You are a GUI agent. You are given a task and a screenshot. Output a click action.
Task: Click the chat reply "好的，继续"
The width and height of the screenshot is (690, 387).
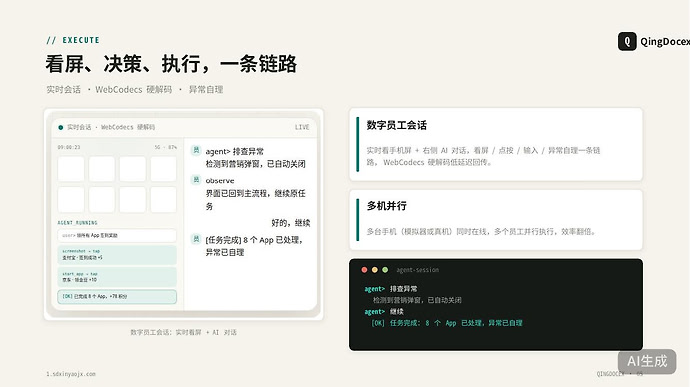(x=290, y=223)
